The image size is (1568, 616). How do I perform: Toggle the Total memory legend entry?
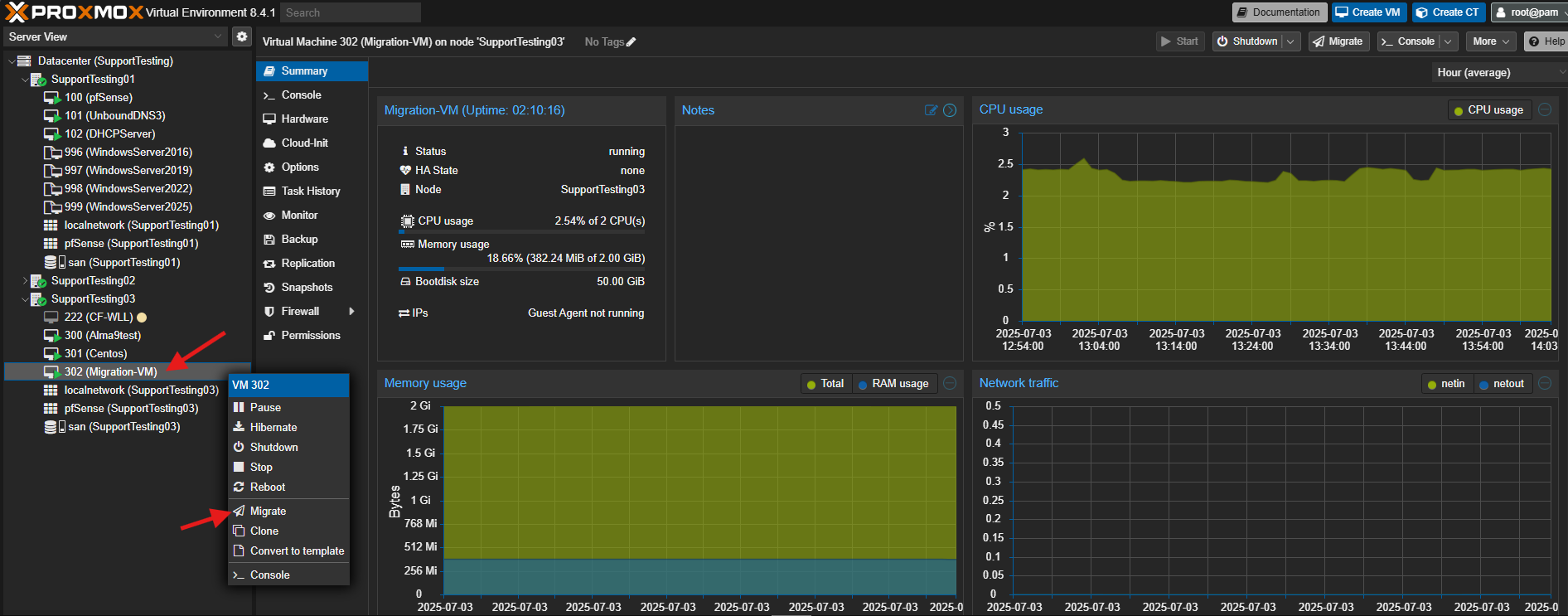825,384
